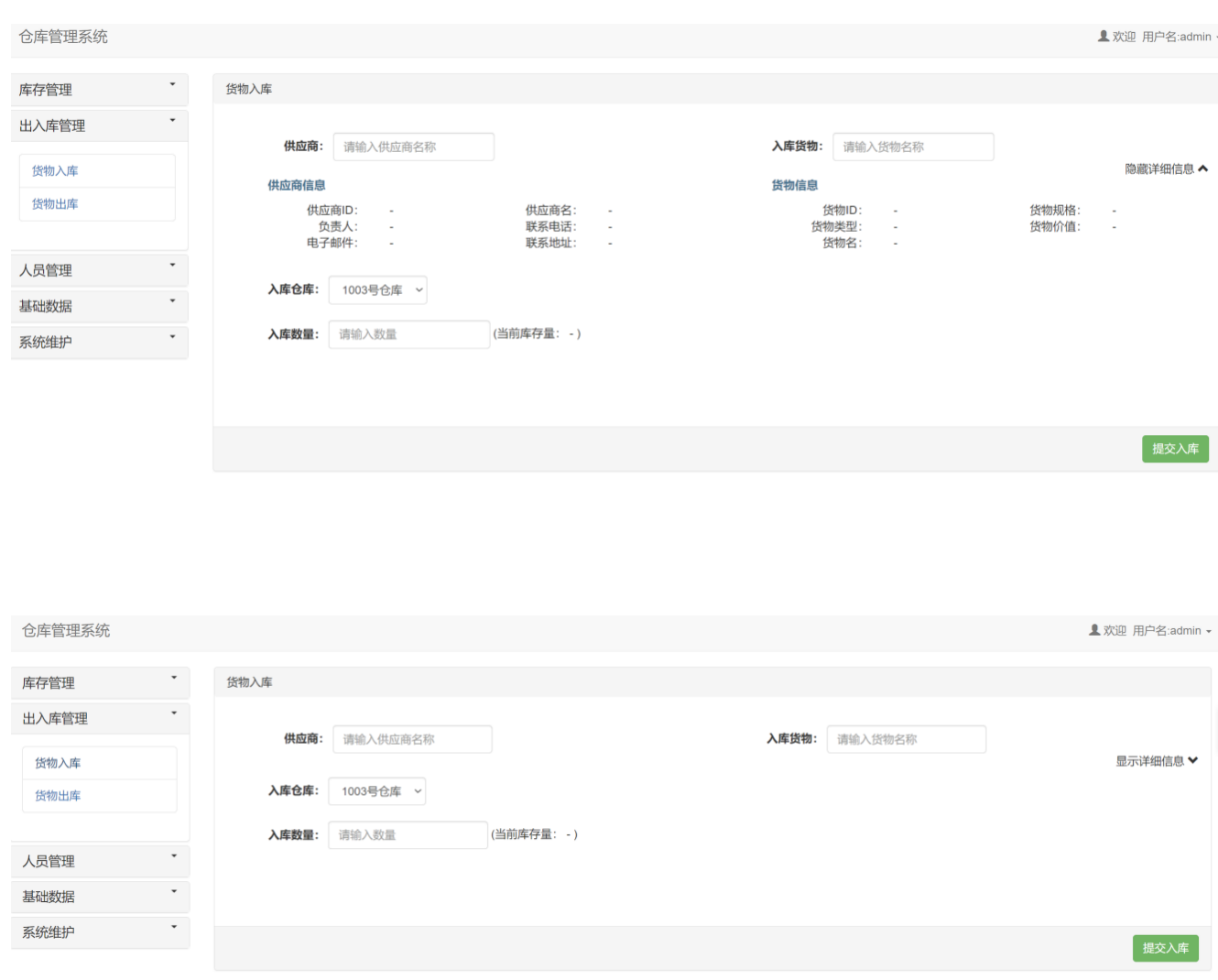Click 货物类型 label text
The width and height of the screenshot is (1218, 980).
click(836, 227)
